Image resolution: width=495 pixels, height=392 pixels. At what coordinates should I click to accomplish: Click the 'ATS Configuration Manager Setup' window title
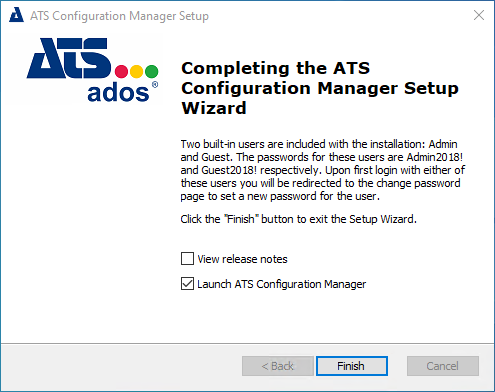click(119, 16)
